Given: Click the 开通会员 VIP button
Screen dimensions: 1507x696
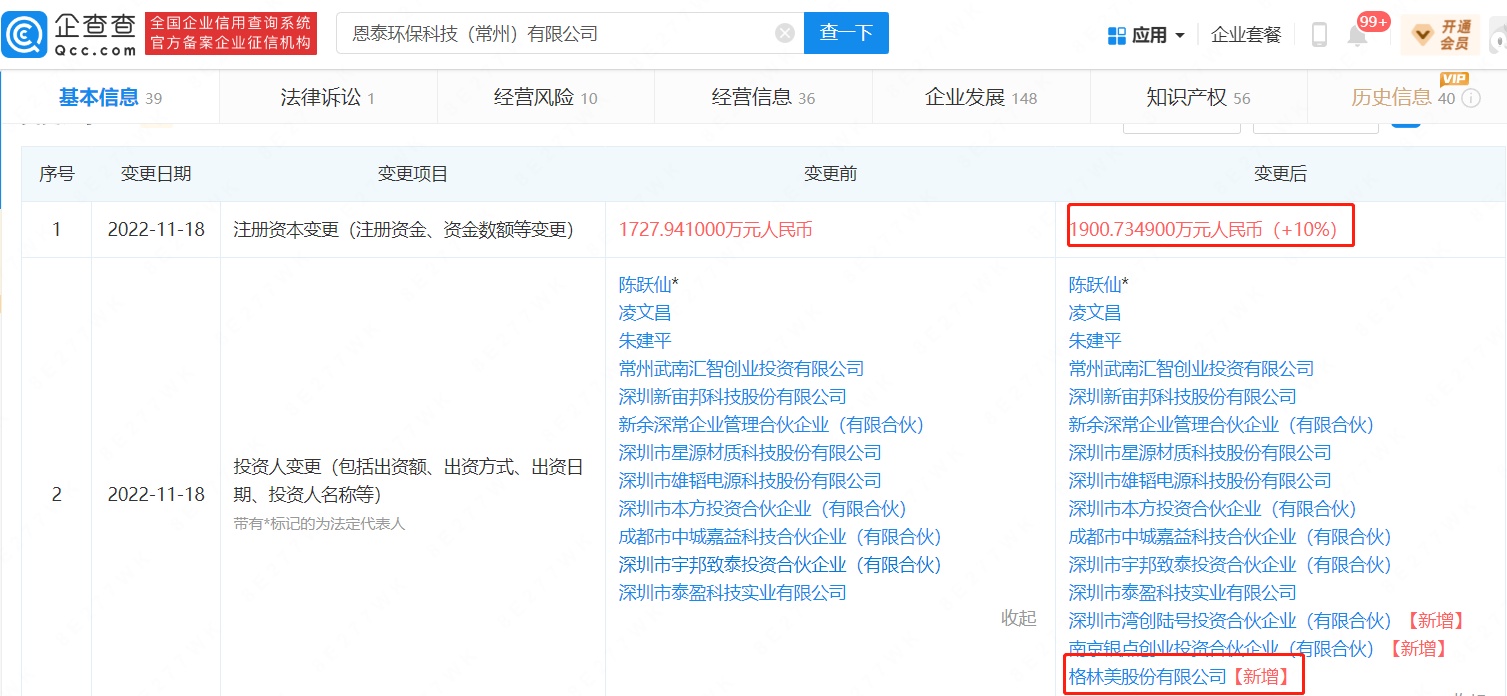Looking at the screenshot, I should click(x=1440, y=35).
